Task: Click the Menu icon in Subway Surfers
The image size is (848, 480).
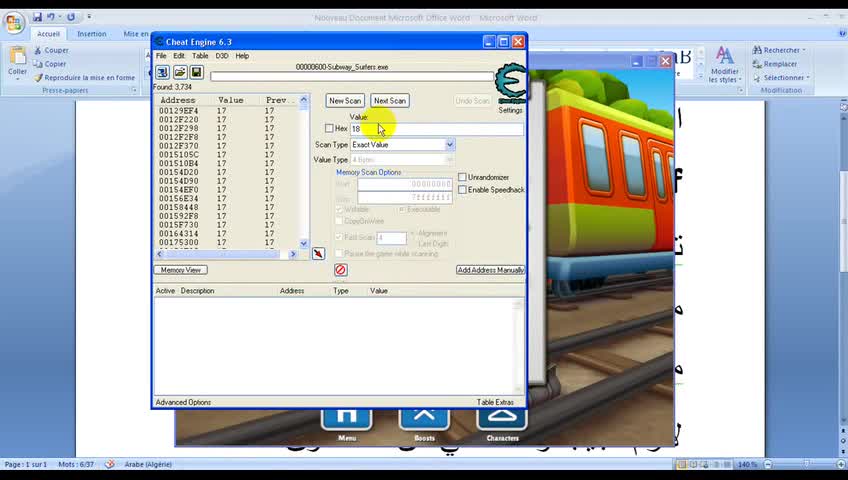Action: [x=347, y=418]
